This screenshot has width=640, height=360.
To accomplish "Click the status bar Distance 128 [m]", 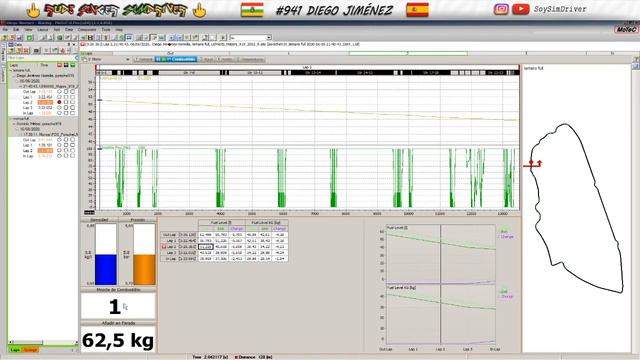I will (253, 357).
